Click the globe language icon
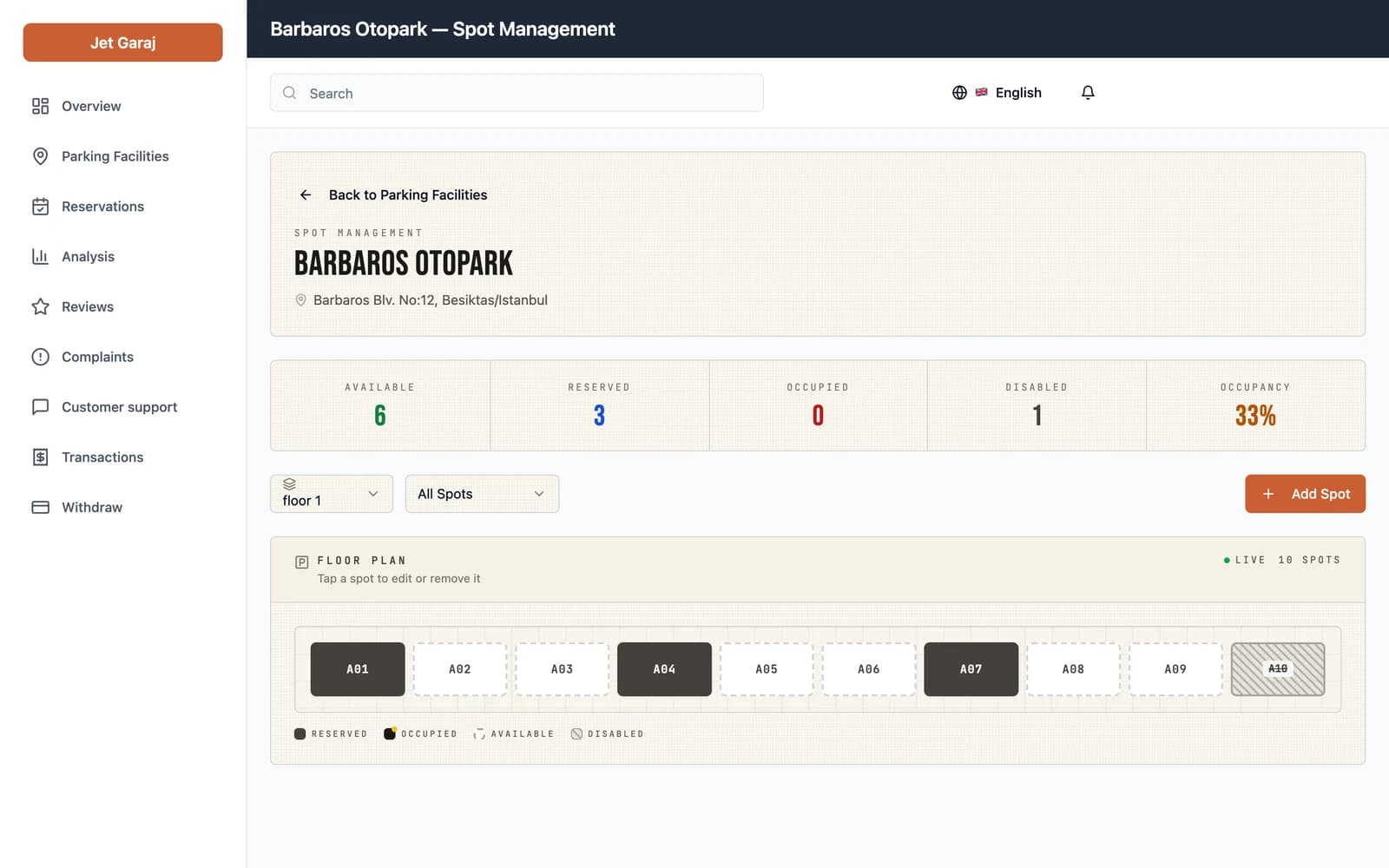Screen dimensions: 1389x868 [x=959, y=92]
